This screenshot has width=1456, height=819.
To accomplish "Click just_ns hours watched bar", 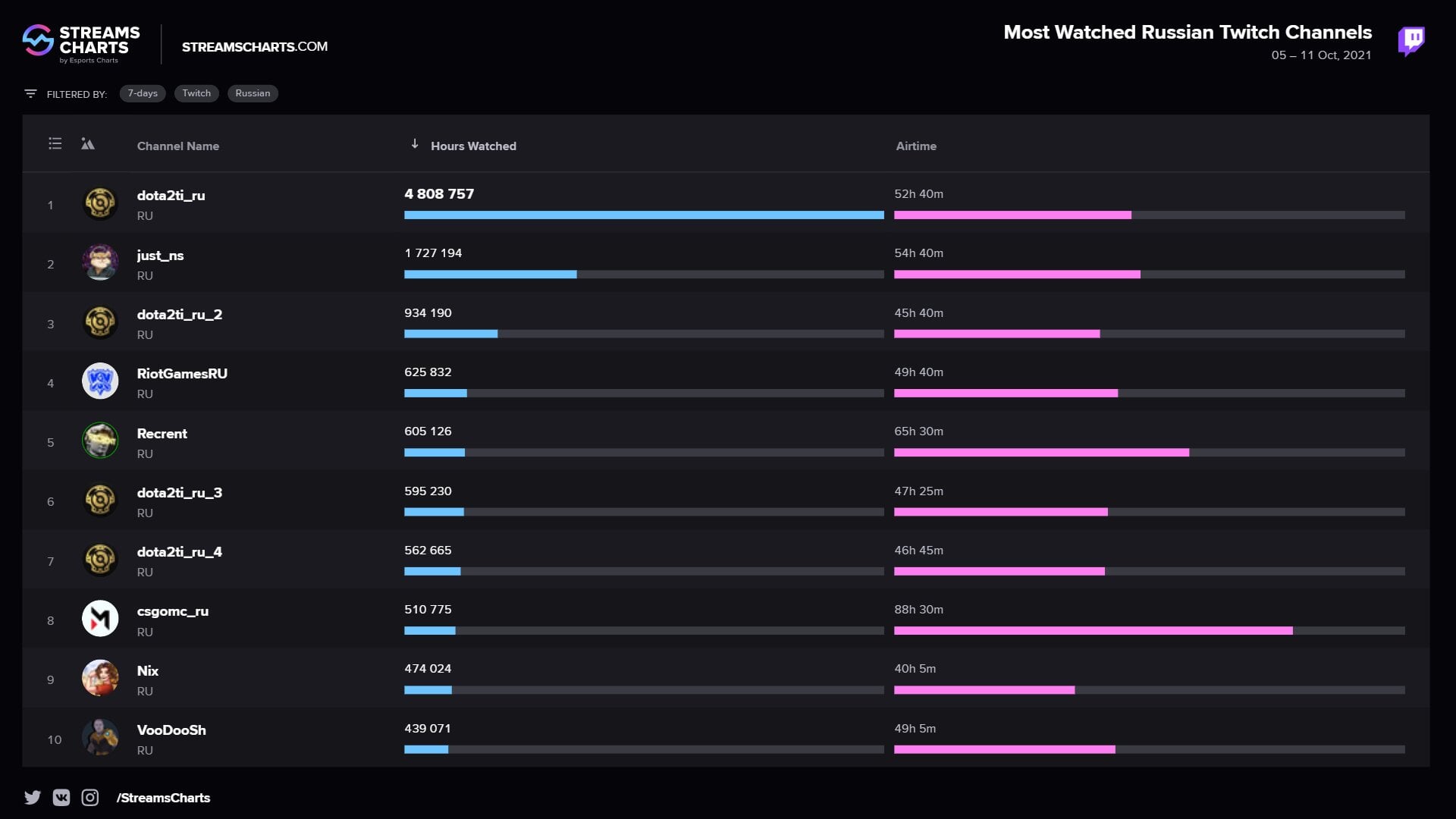I will (490, 275).
